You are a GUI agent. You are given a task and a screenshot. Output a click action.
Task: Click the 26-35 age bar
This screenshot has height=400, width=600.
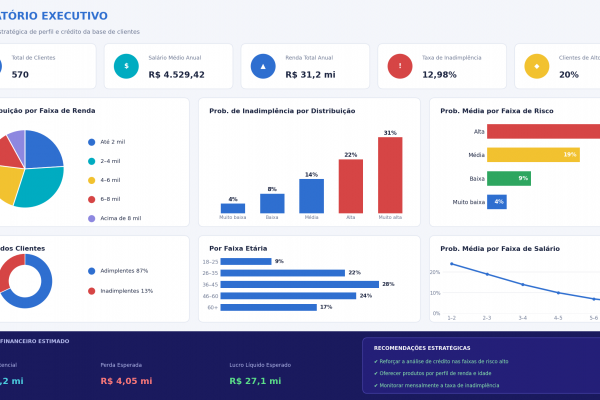click(x=283, y=273)
